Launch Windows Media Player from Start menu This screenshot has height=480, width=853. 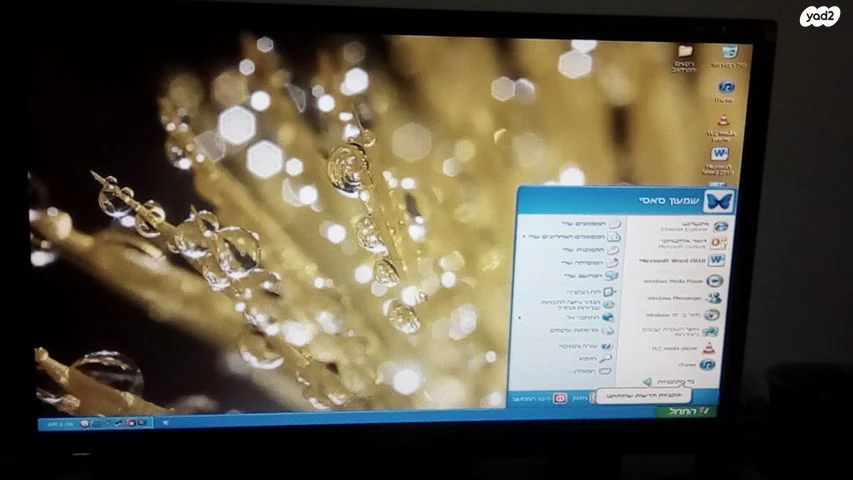(683, 281)
